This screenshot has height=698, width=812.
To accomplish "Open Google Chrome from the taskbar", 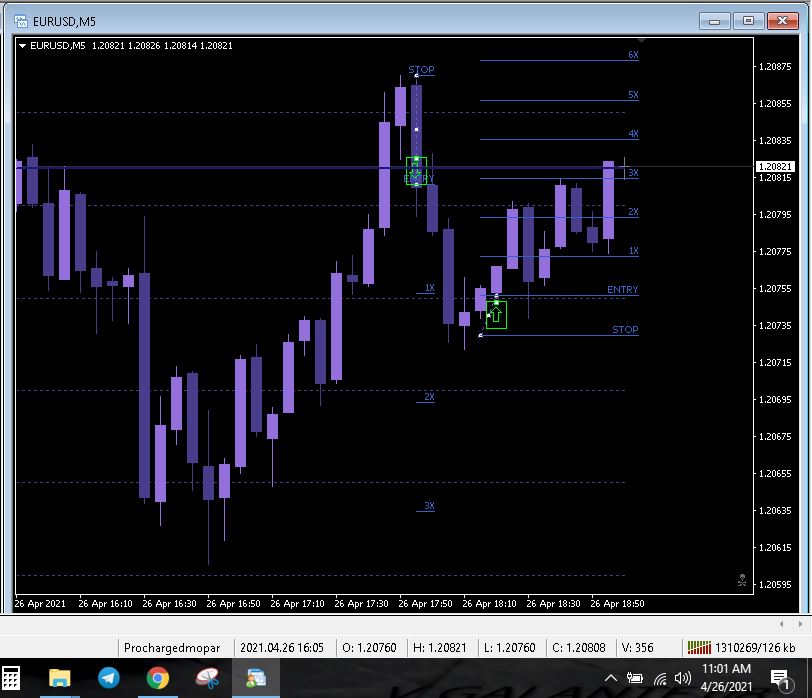I will tap(158, 678).
